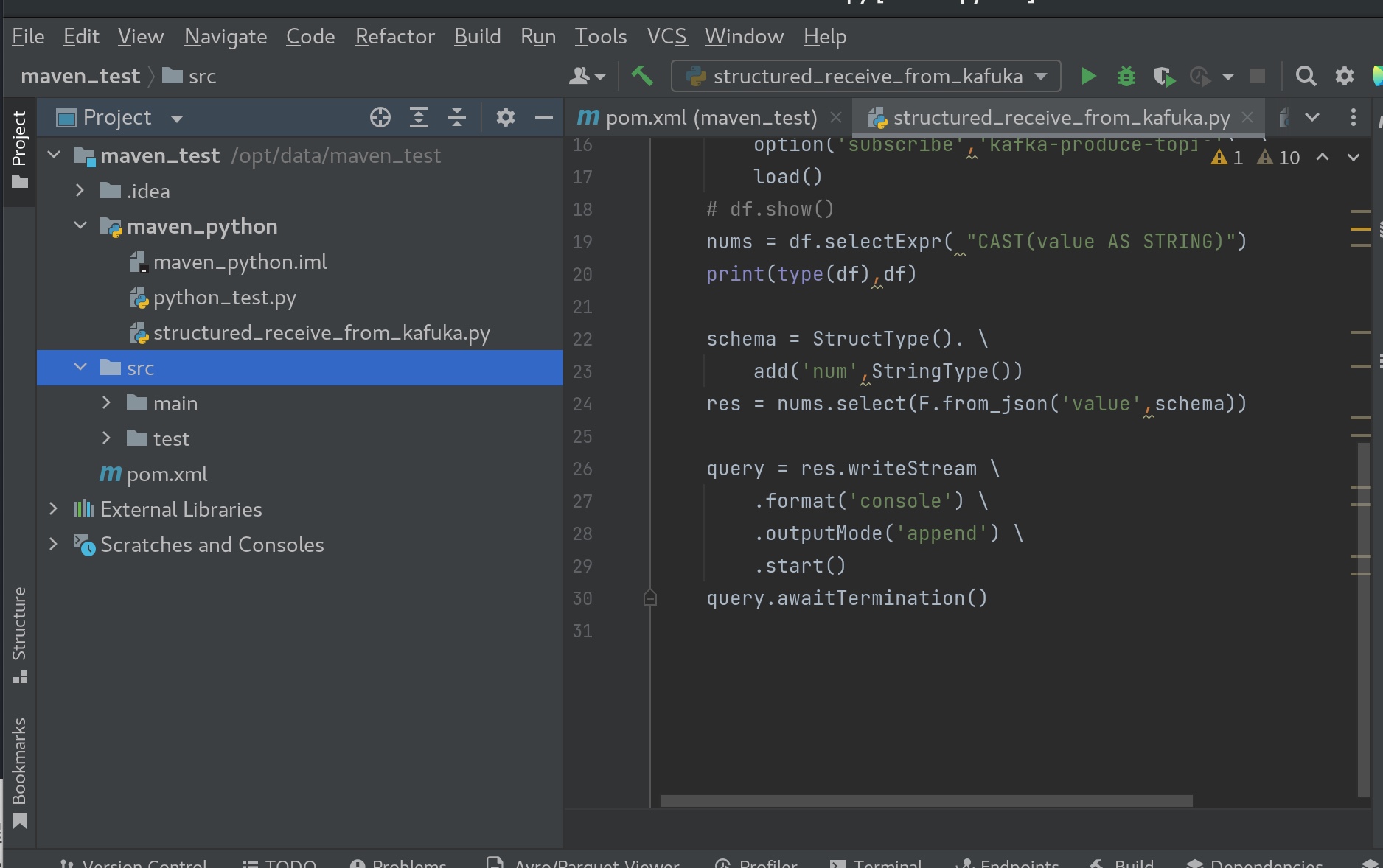Close the pom.xml editor tab

point(836,117)
